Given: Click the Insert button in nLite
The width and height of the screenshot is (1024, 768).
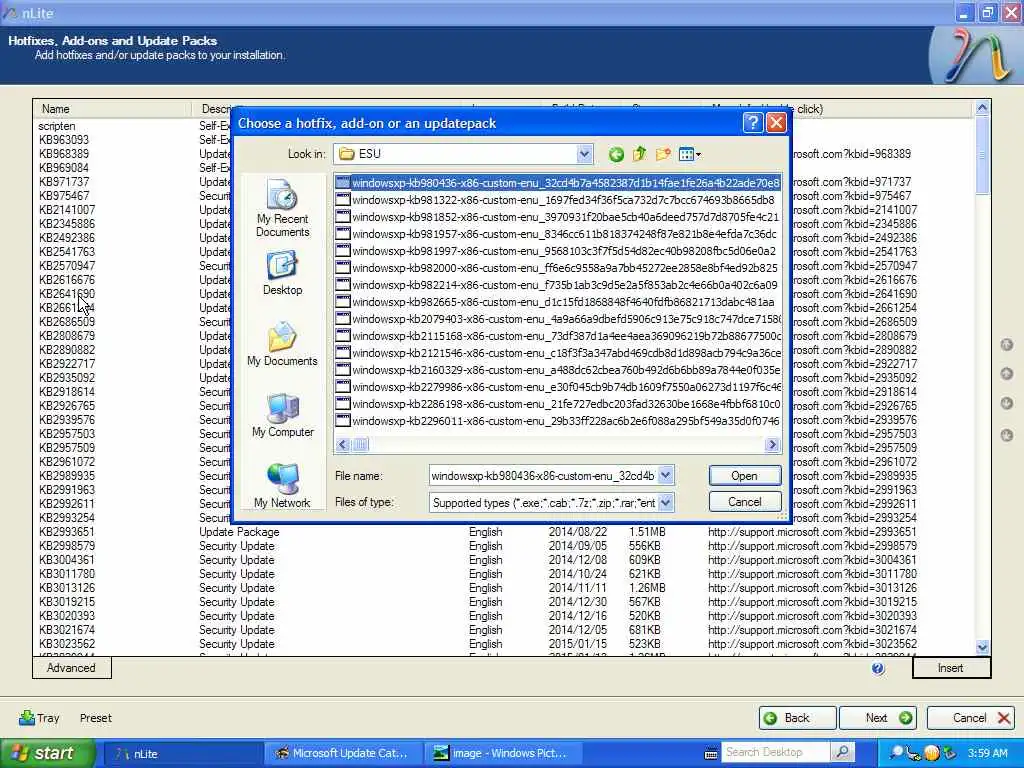Looking at the screenshot, I should click(x=951, y=667).
